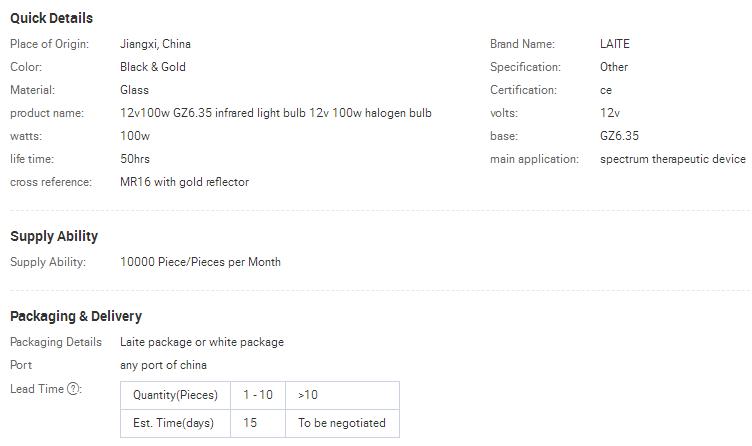This screenshot has height=446, width=752.
Task: Click the "Quantity(Pieces)" table header cell
Action: (175, 395)
